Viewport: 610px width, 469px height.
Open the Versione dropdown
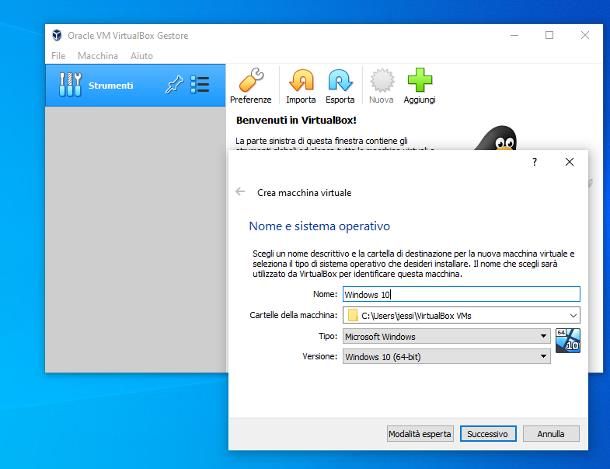click(447, 356)
